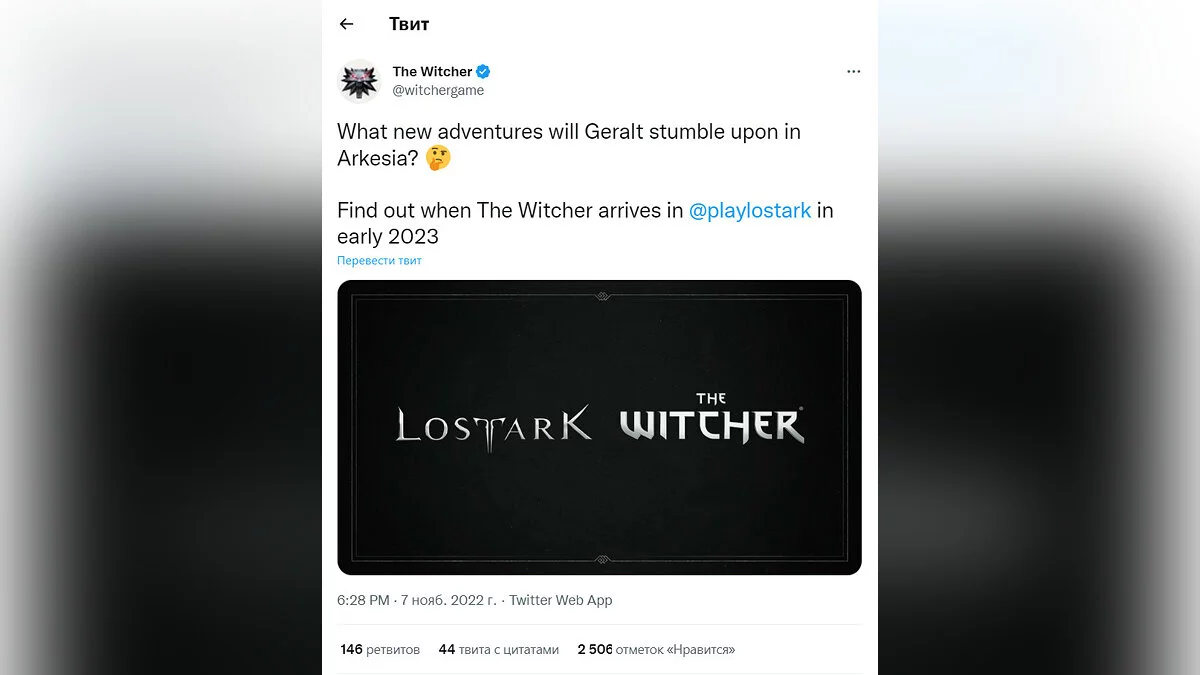Viewport: 1200px width, 675px height.
Task: Open the tweet image's ornate top border
Action: pos(599,296)
